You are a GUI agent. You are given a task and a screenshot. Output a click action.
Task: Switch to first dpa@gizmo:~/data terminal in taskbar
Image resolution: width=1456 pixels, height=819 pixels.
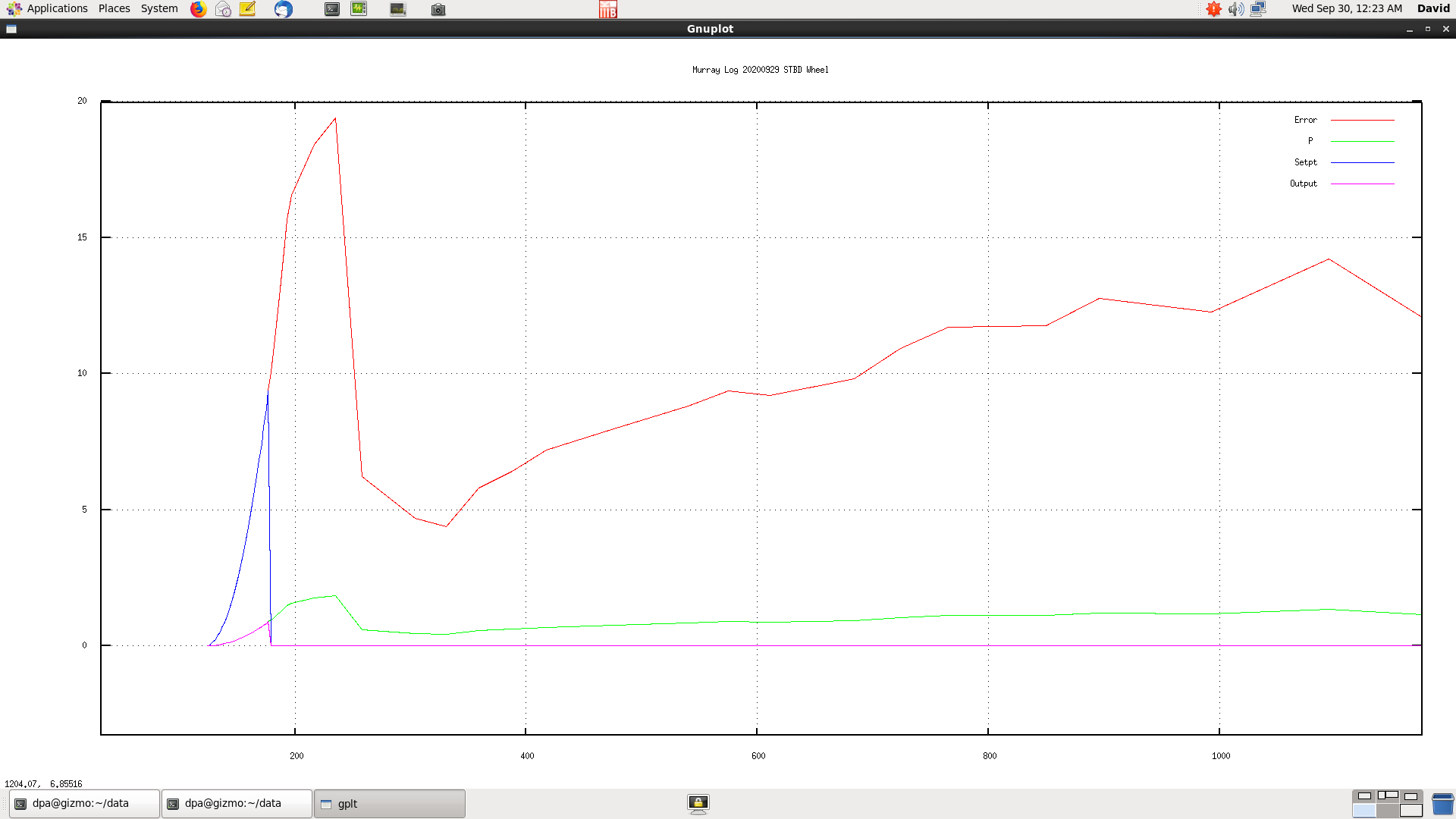tap(84, 804)
